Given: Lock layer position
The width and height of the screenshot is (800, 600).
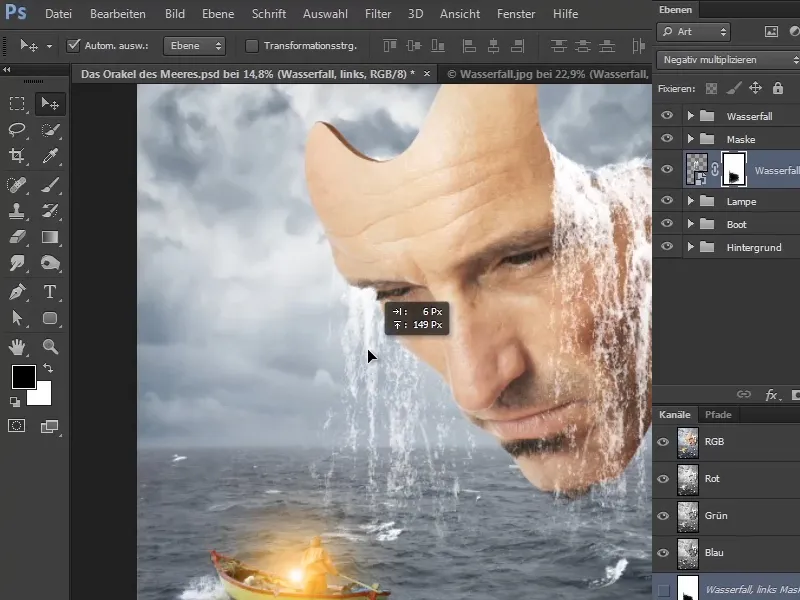Looking at the screenshot, I should point(756,88).
